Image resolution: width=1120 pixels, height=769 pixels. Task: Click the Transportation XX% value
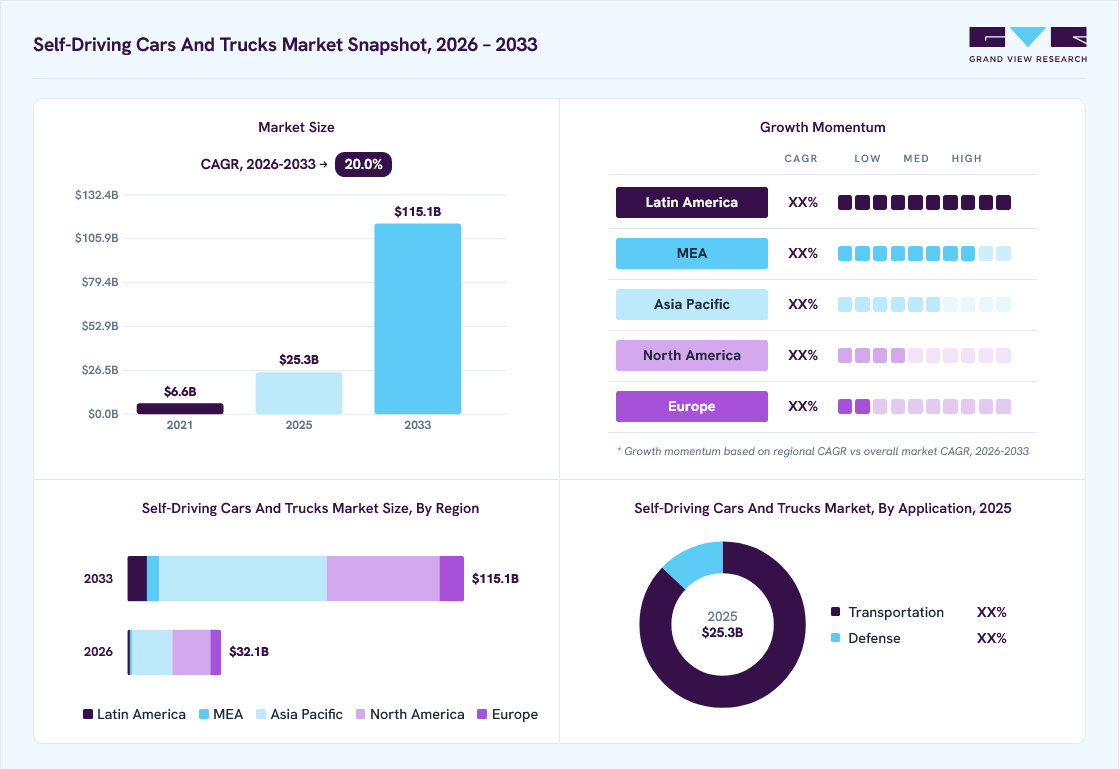tap(991, 612)
